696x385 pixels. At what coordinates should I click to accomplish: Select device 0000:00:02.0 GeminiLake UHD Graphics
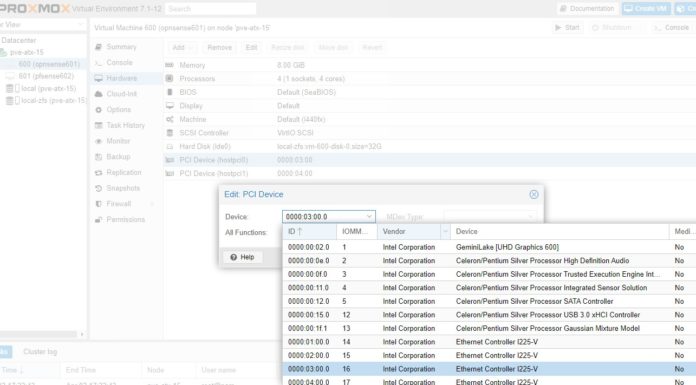click(489, 247)
